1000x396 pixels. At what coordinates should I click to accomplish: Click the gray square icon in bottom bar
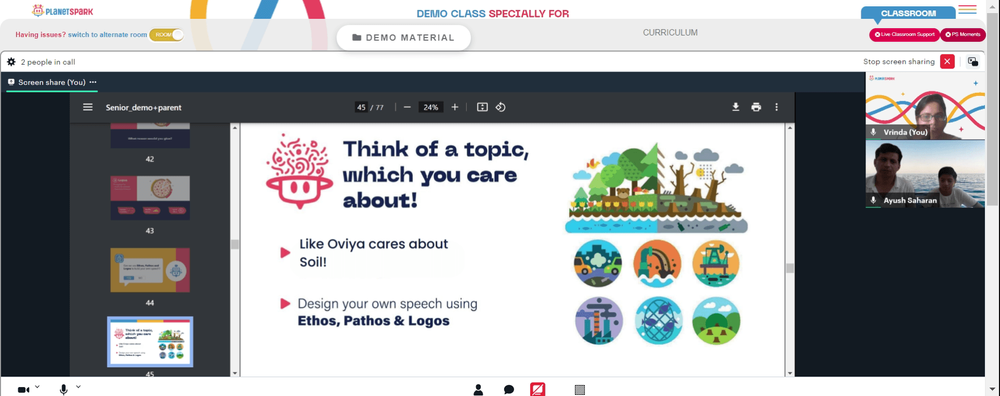point(580,390)
